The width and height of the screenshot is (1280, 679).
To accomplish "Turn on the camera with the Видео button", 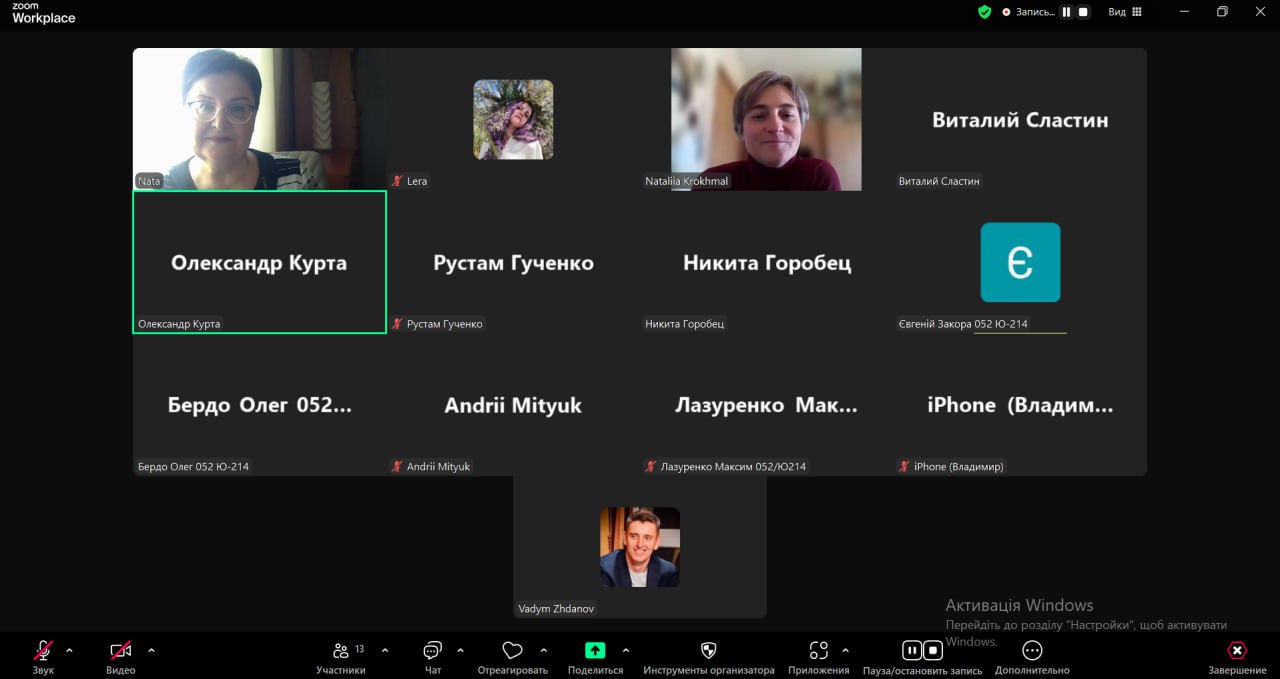I will tap(120, 651).
